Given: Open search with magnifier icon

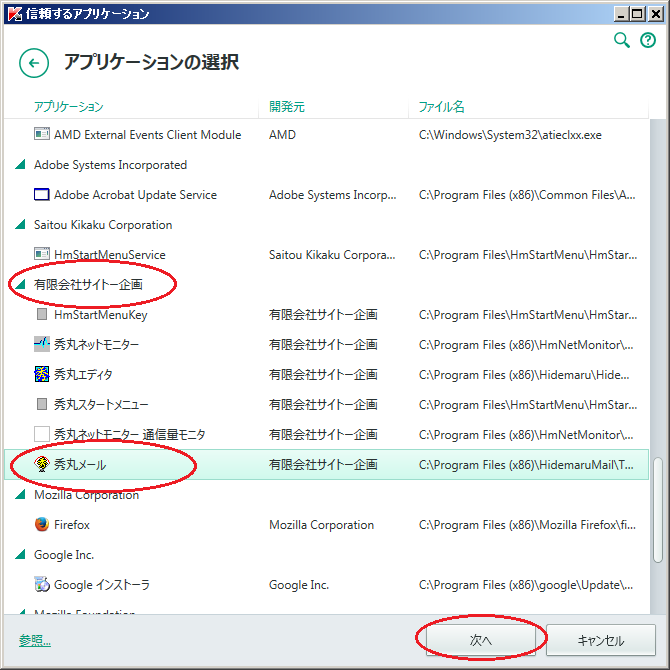Looking at the screenshot, I should point(622,40).
